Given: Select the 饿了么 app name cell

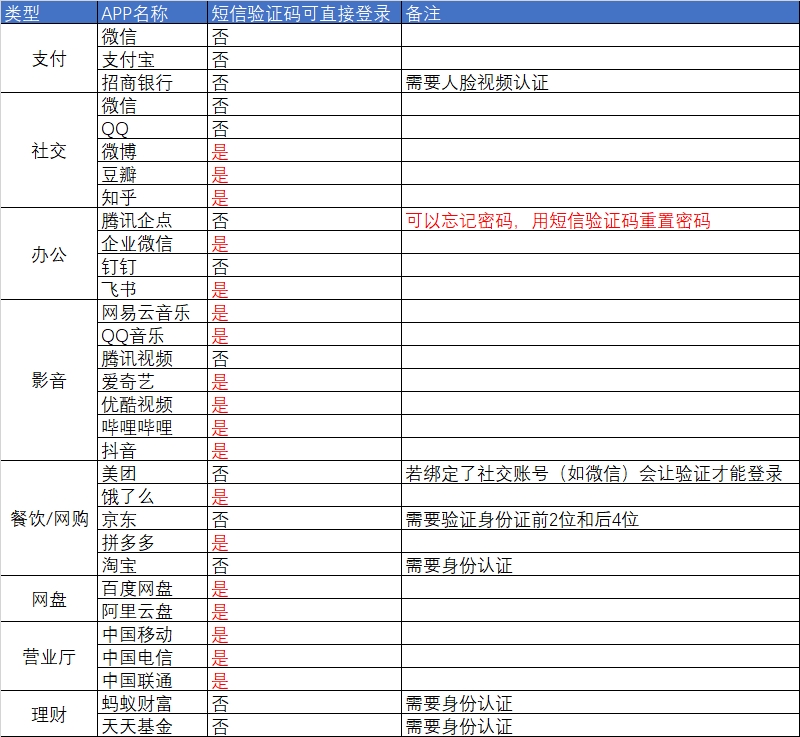Looking at the screenshot, I should (153, 495).
